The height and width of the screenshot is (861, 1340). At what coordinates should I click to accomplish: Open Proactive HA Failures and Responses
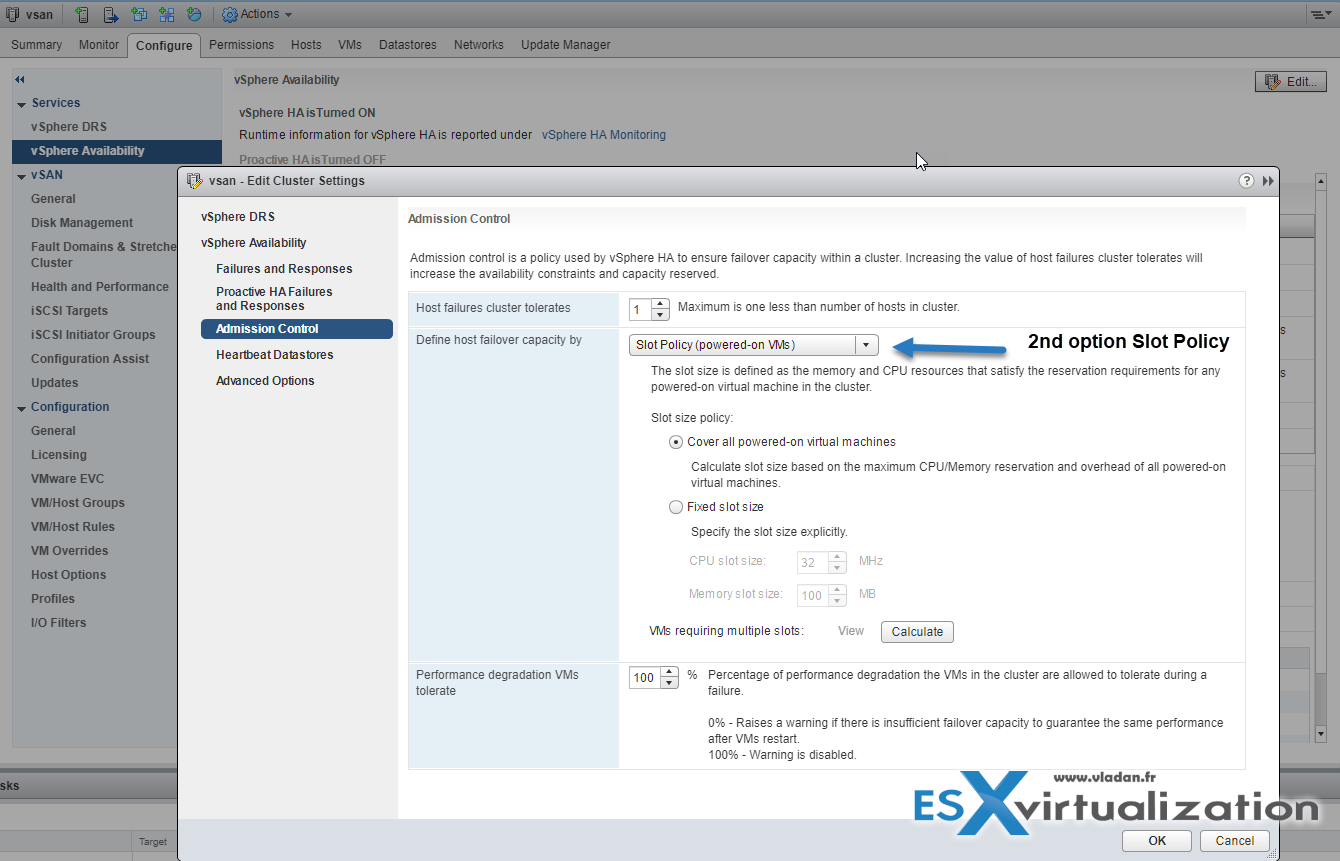[x=274, y=299]
